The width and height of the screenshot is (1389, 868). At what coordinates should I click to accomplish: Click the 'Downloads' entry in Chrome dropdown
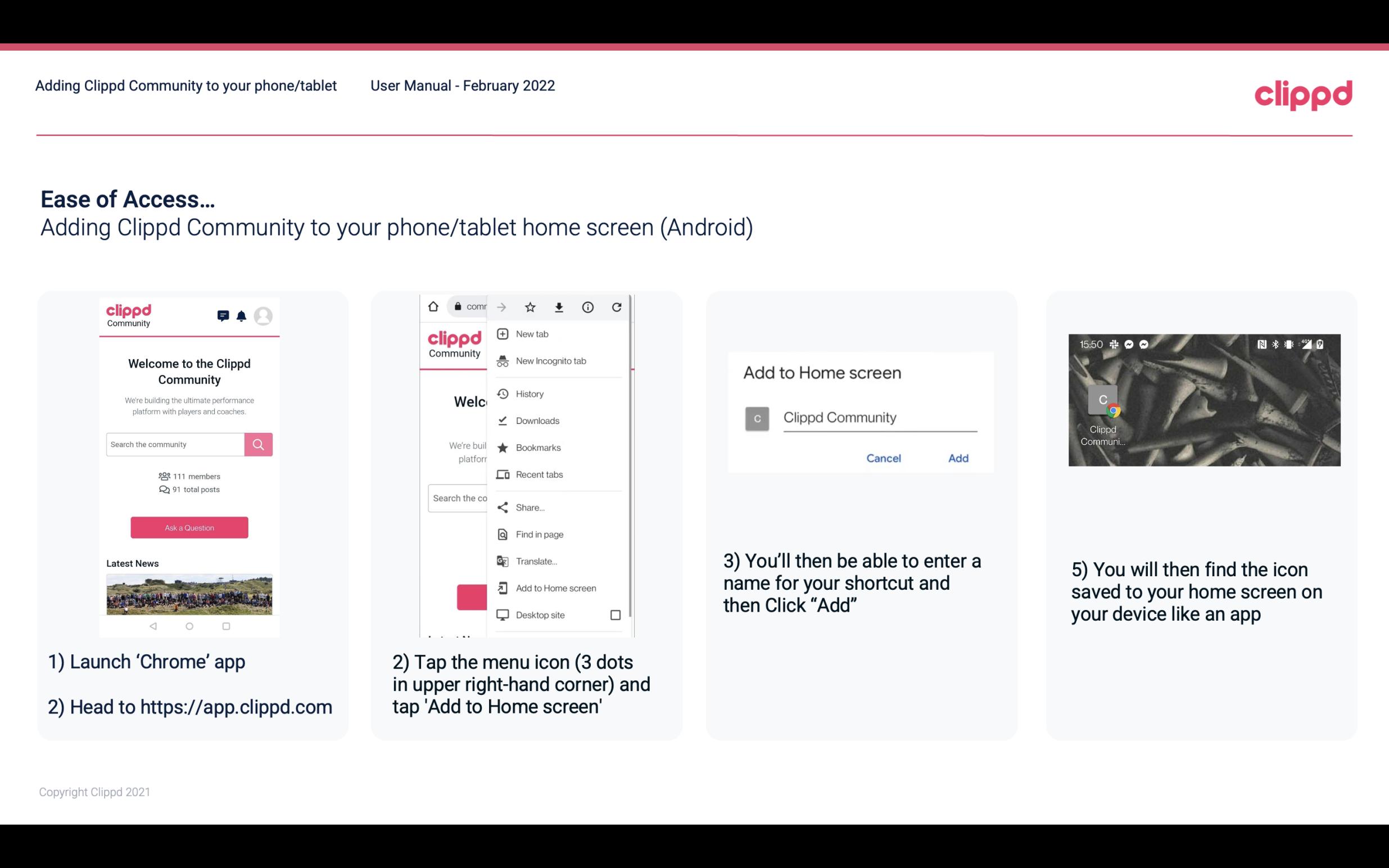pos(538,420)
